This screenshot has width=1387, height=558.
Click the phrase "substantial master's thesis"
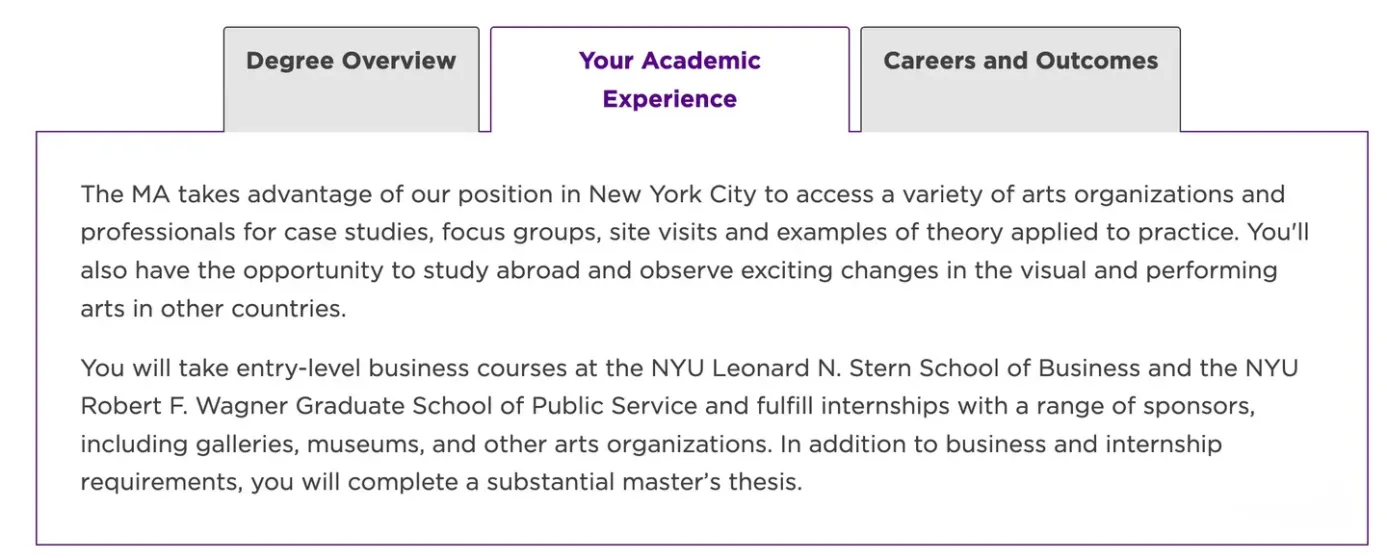tap(644, 482)
